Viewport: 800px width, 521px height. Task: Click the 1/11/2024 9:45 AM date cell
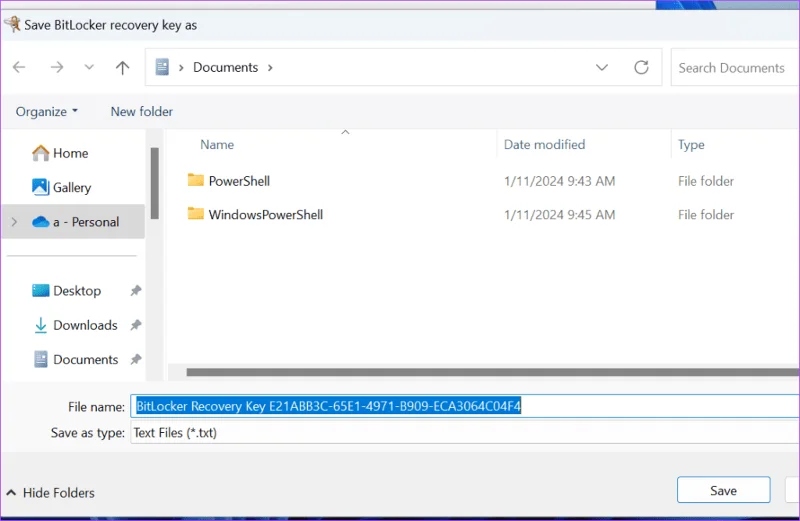point(560,215)
